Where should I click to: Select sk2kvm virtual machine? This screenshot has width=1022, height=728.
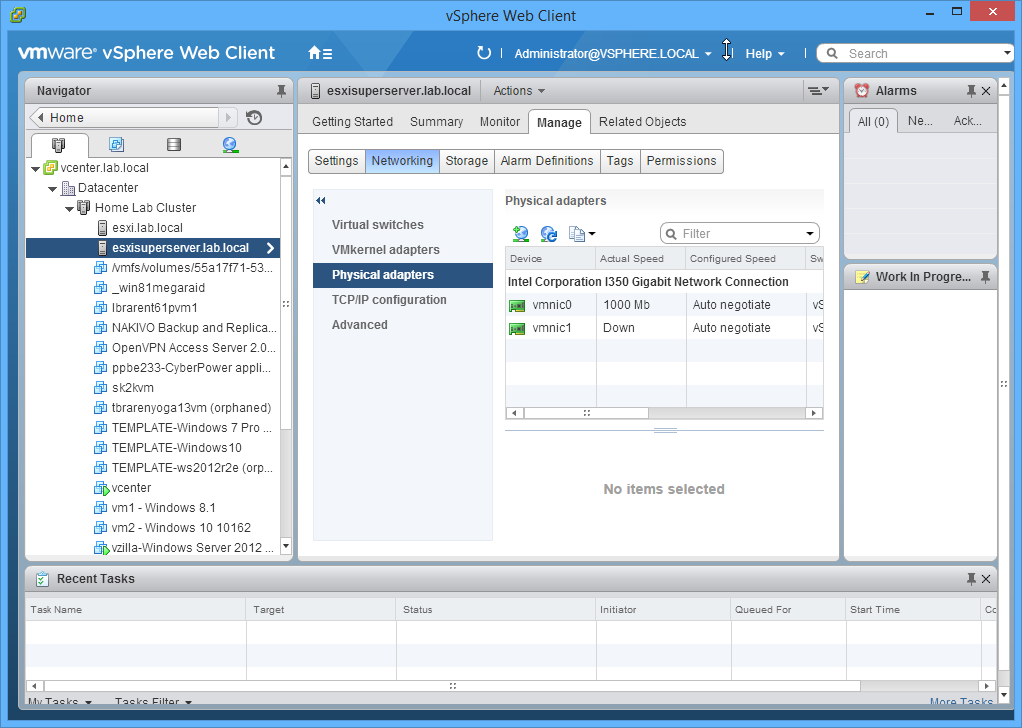pos(132,388)
